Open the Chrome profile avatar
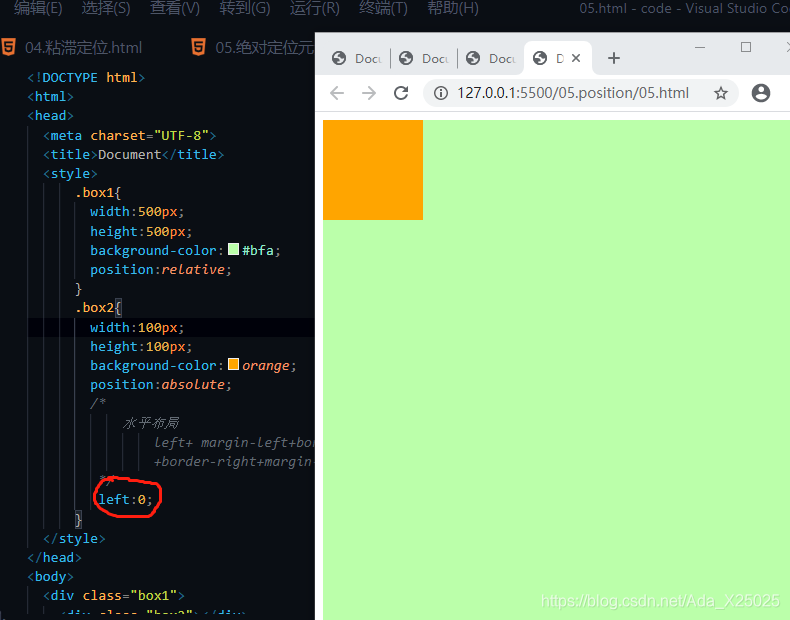Image resolution: width=790 pixels, height=620 pixels. [x=761, y=93]
